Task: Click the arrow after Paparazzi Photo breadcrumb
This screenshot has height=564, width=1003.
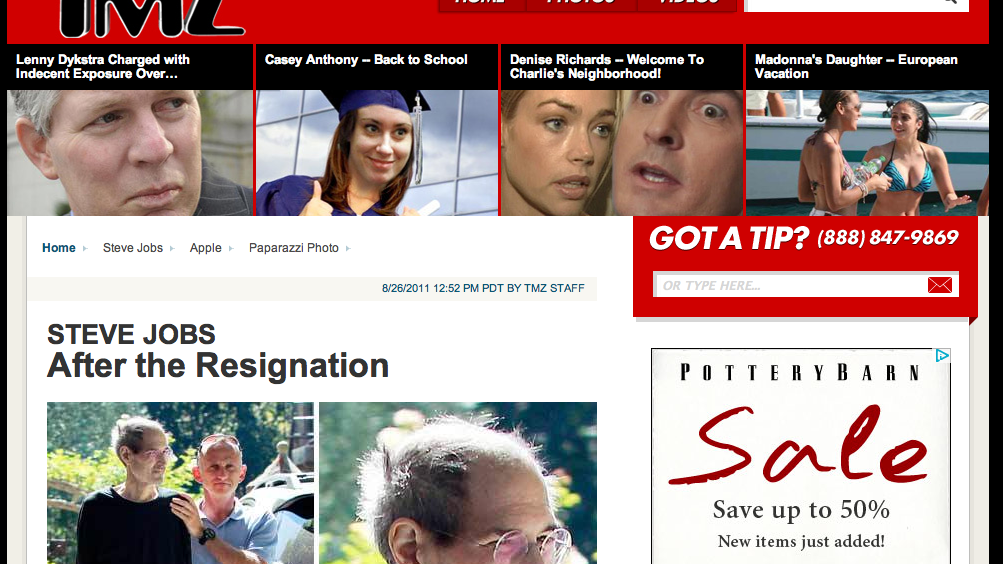Action: coord(348,249)
